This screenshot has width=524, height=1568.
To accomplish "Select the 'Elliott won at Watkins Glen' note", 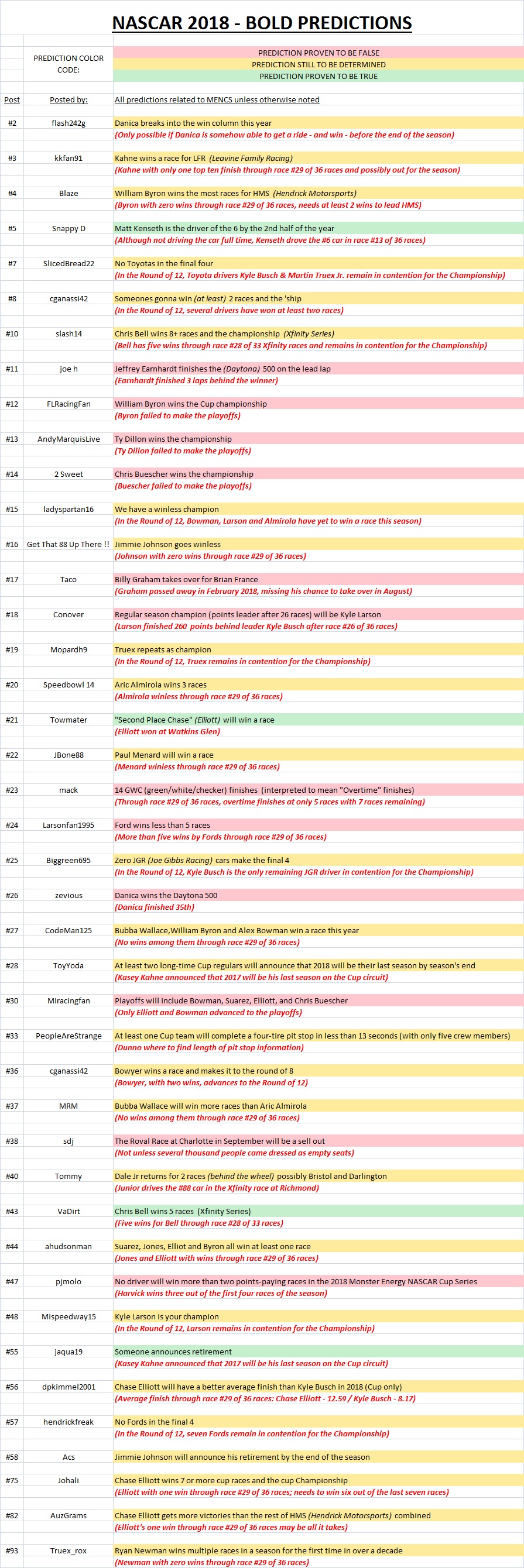I will click(x=167, y=732).
